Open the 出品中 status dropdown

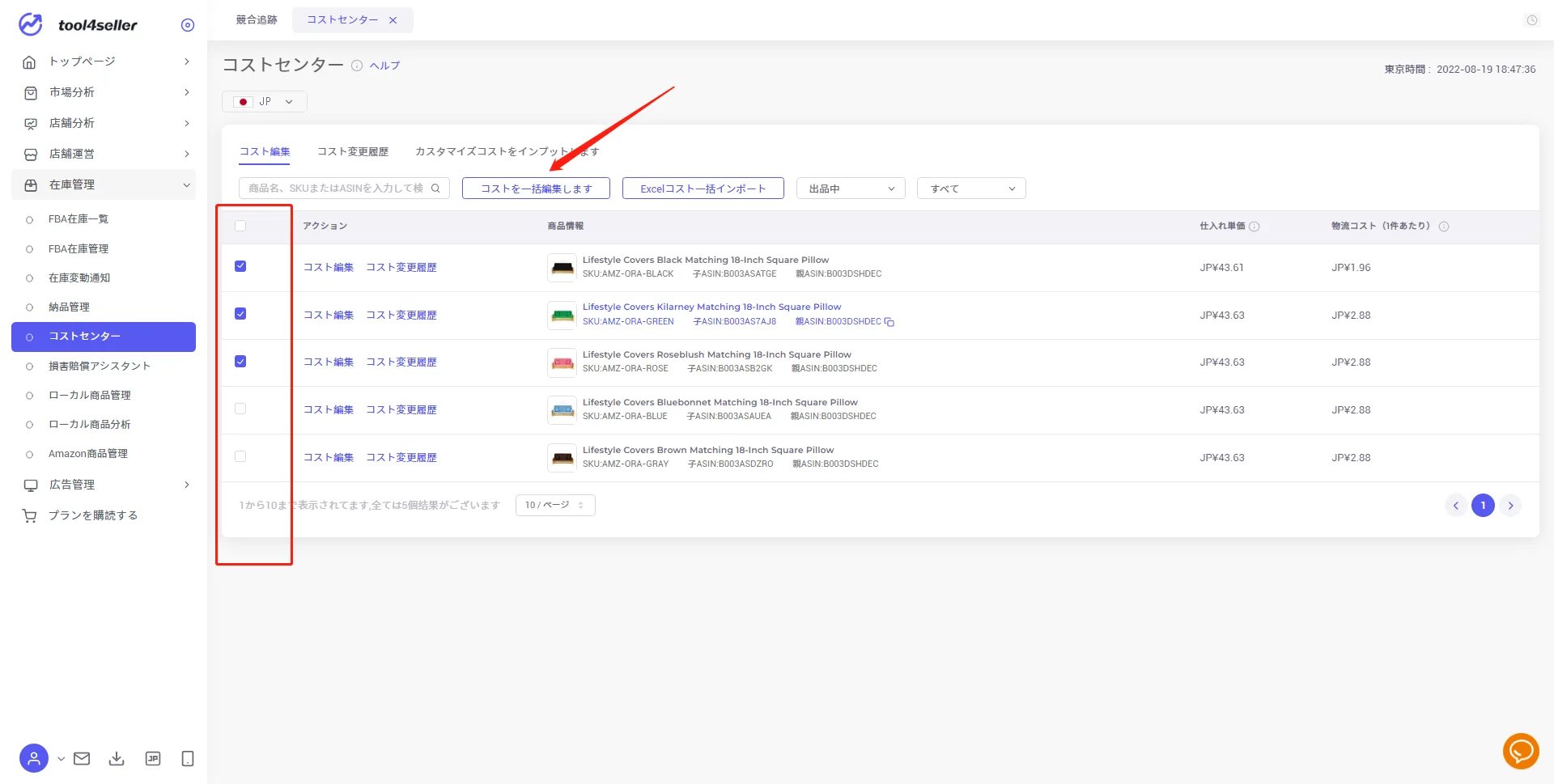pos(851,189)
